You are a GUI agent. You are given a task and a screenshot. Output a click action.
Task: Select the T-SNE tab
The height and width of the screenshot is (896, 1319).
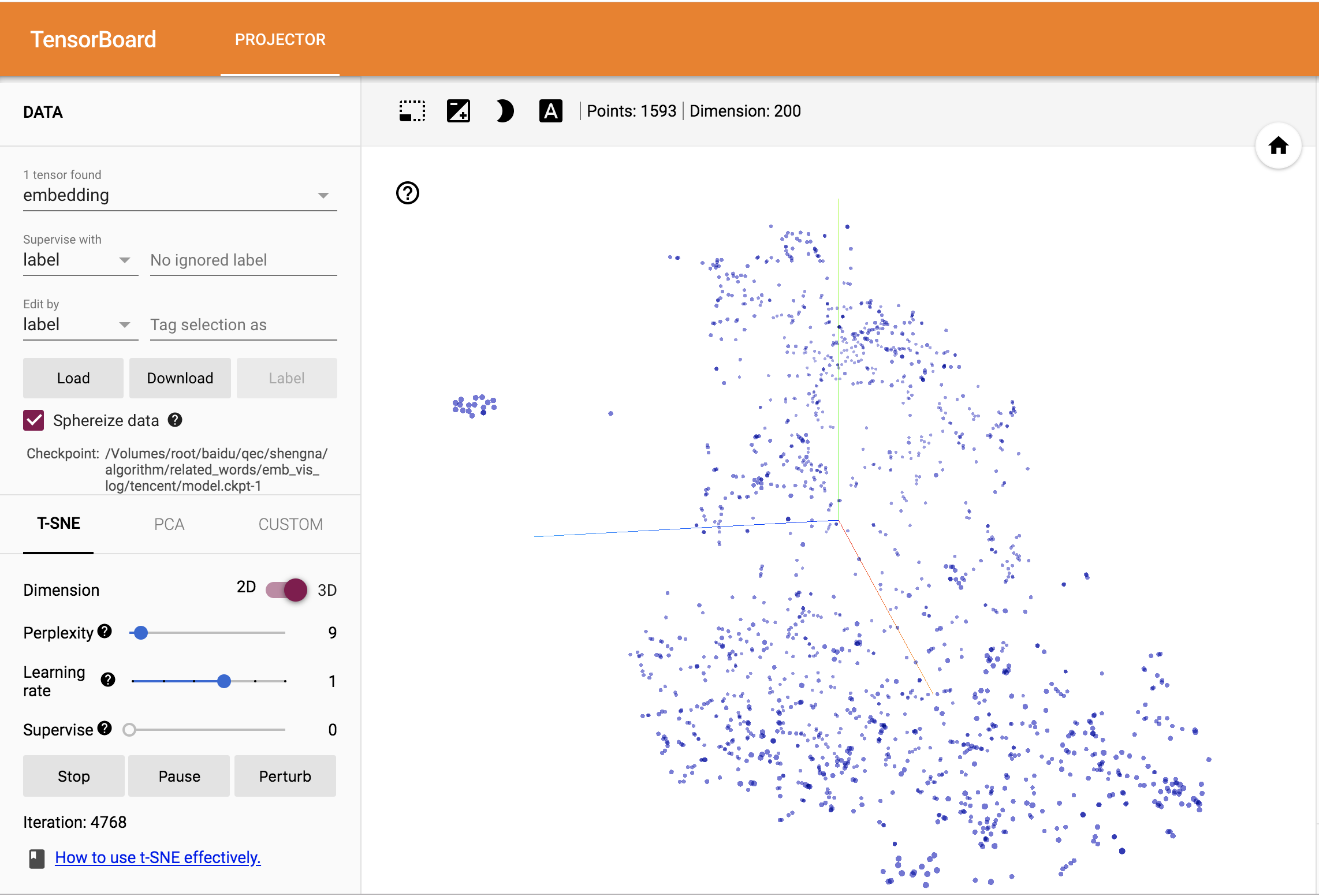pyautogui.click(x=59, y=524)
